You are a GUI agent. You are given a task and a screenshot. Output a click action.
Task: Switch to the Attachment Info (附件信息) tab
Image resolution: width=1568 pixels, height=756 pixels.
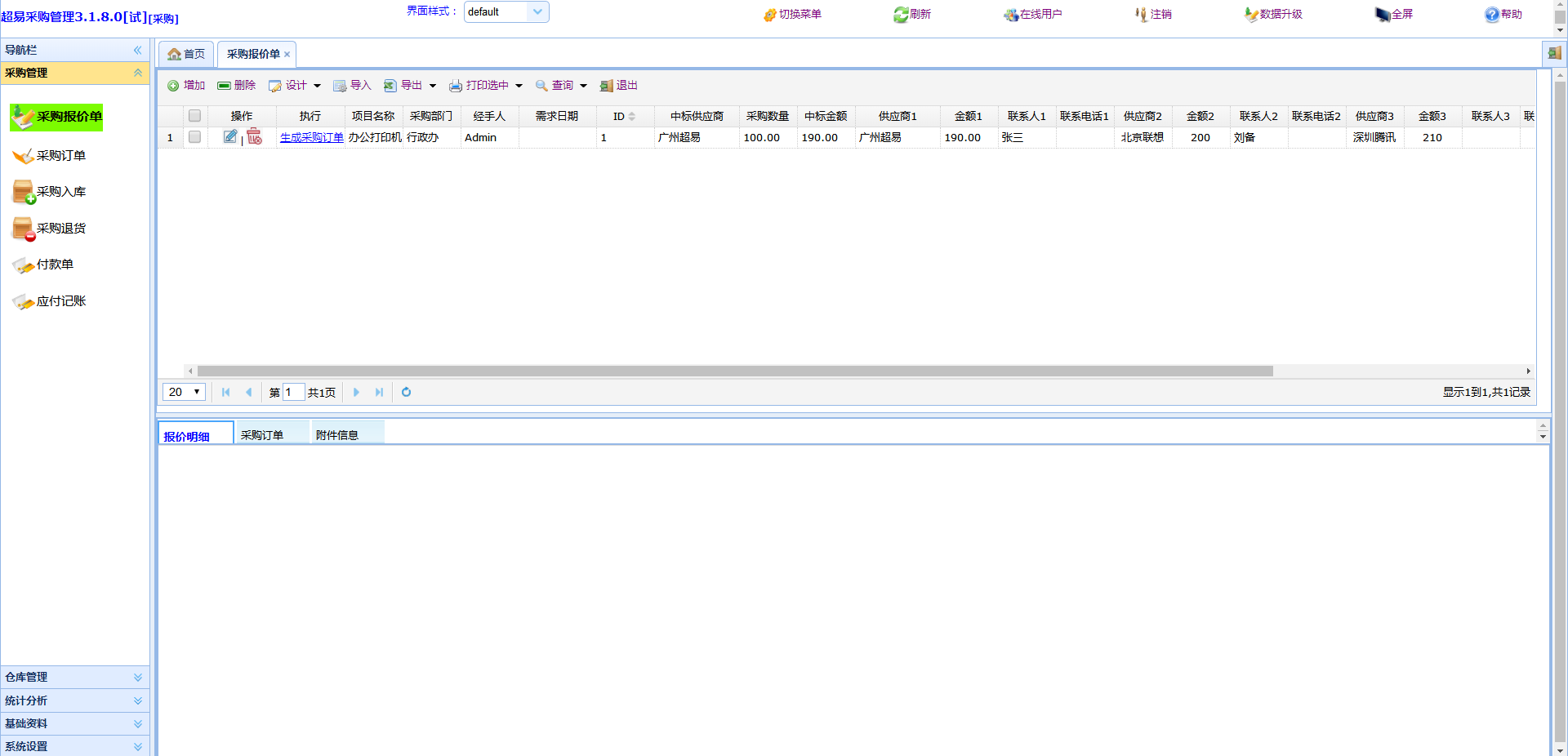pos(337,436)
